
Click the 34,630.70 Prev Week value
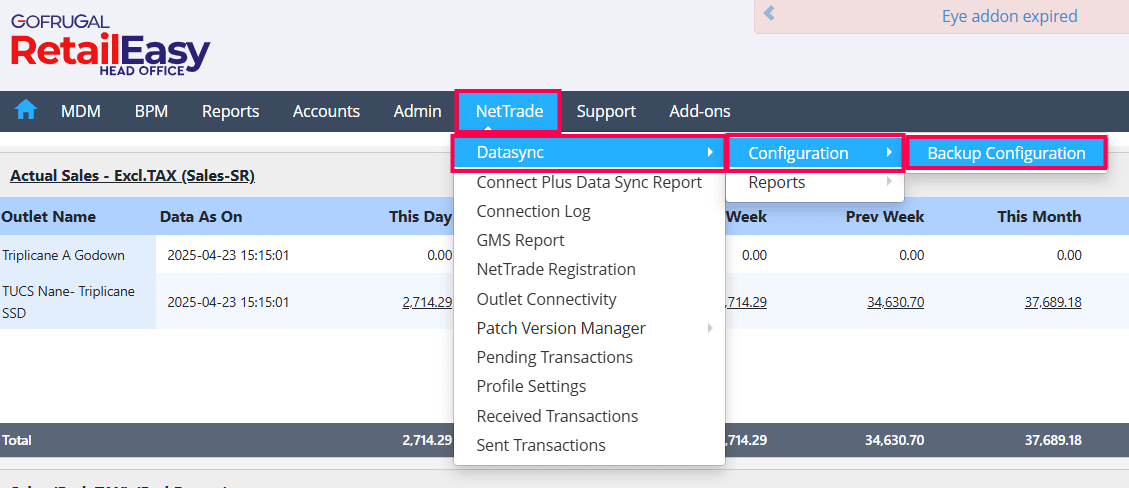[x=895, y=301]
